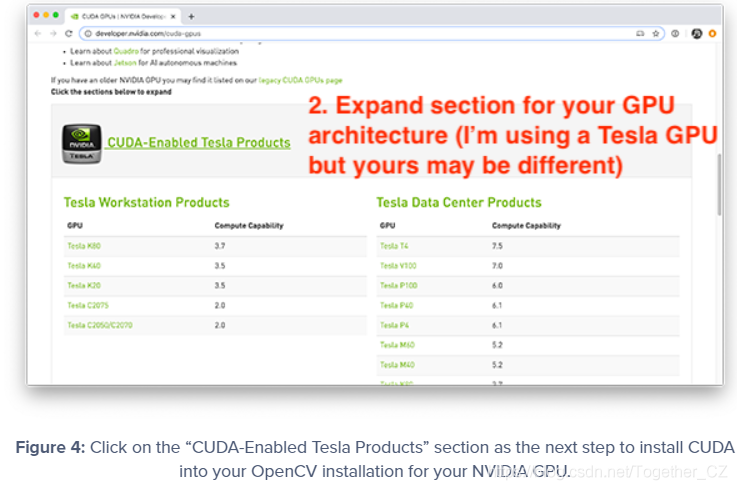Image resolution: width=737 pixels, height=490 pixels.
Task: Select the Tesla C2075 entry
Action: [x=87, y=305]
